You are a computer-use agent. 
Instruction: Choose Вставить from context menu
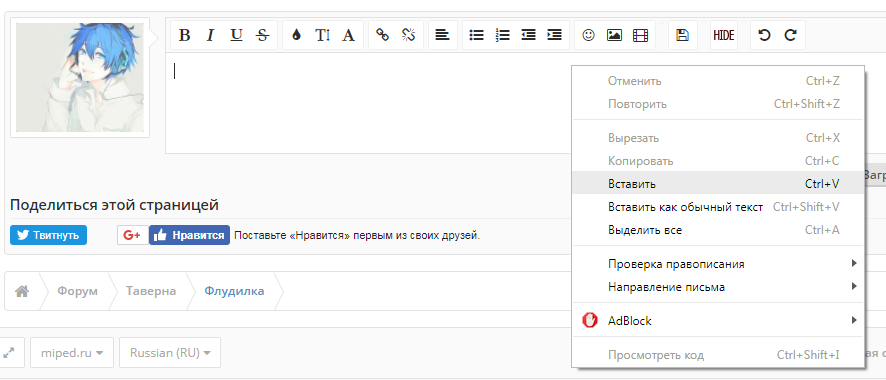(x=718, y=184)
